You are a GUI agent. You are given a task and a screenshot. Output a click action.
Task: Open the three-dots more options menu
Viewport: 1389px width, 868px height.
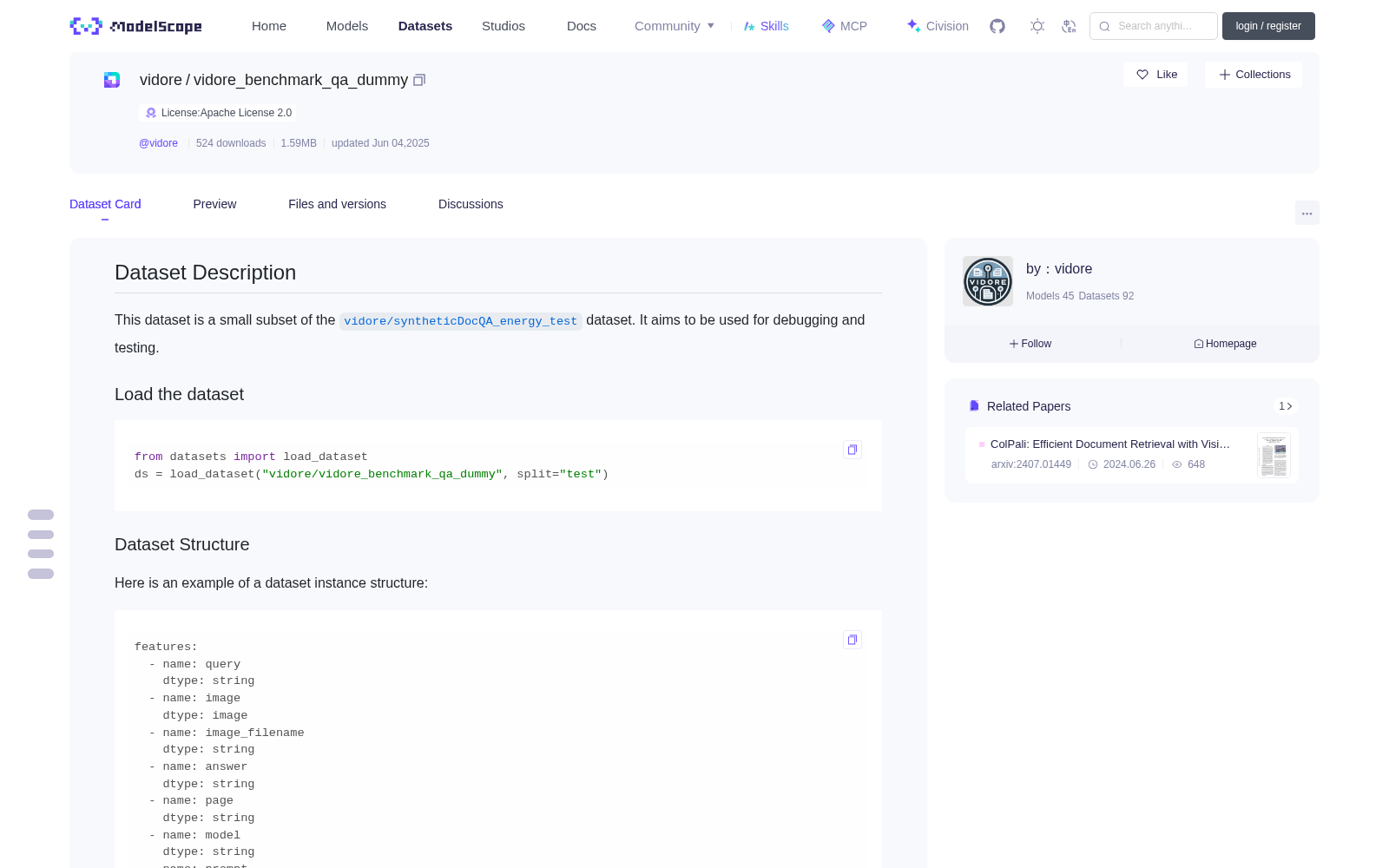[1307, 213]
